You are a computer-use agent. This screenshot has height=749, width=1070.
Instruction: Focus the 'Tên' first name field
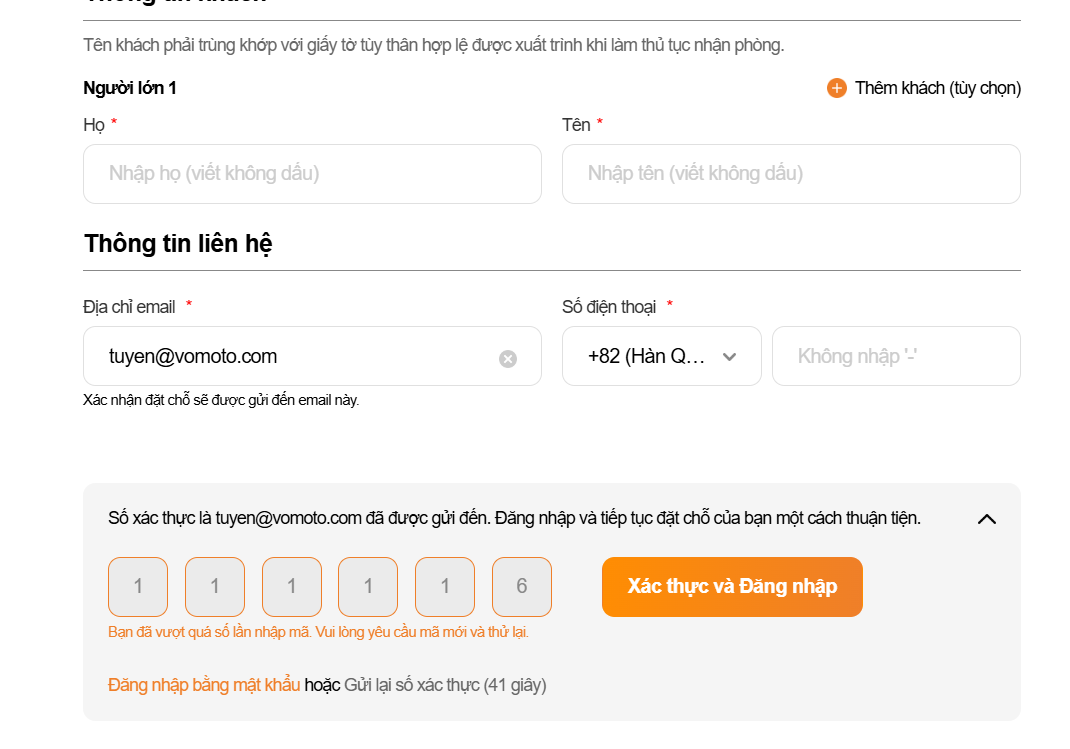pos(791,174)
